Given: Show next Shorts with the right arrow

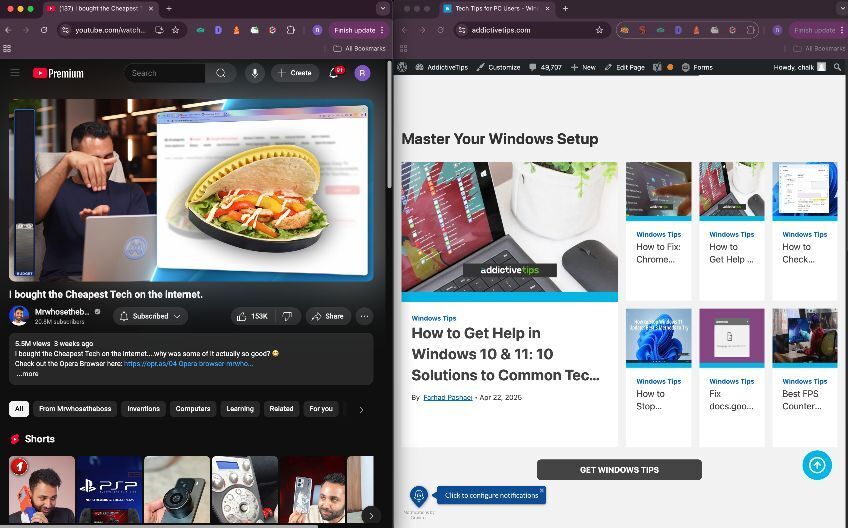Looking at the screenshot, I should 371,516.
